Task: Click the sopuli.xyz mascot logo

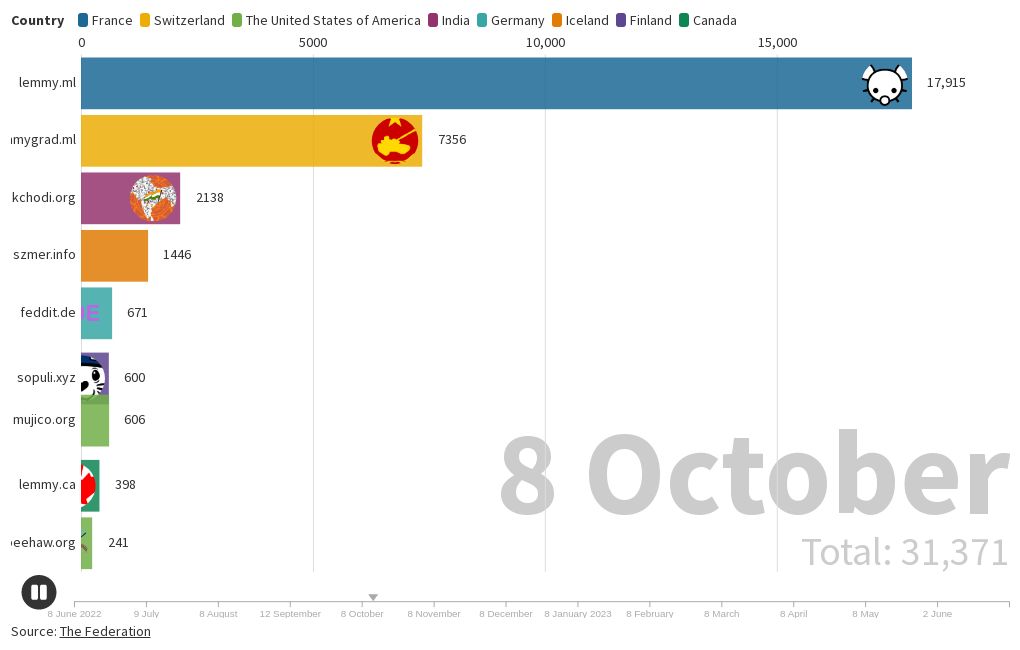Action: [92, 375]
